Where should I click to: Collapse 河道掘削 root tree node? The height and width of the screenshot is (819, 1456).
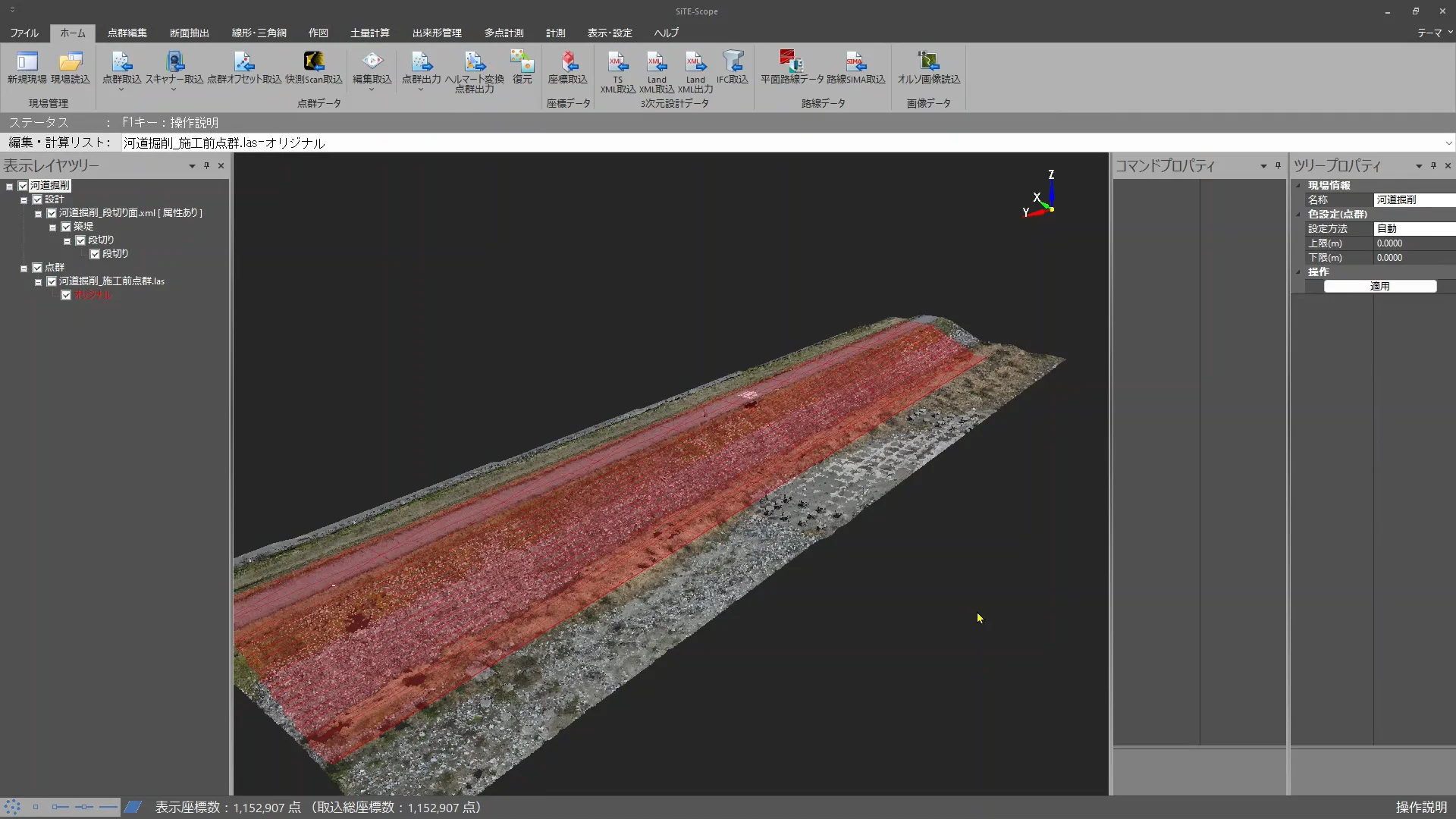coord(9,187)
